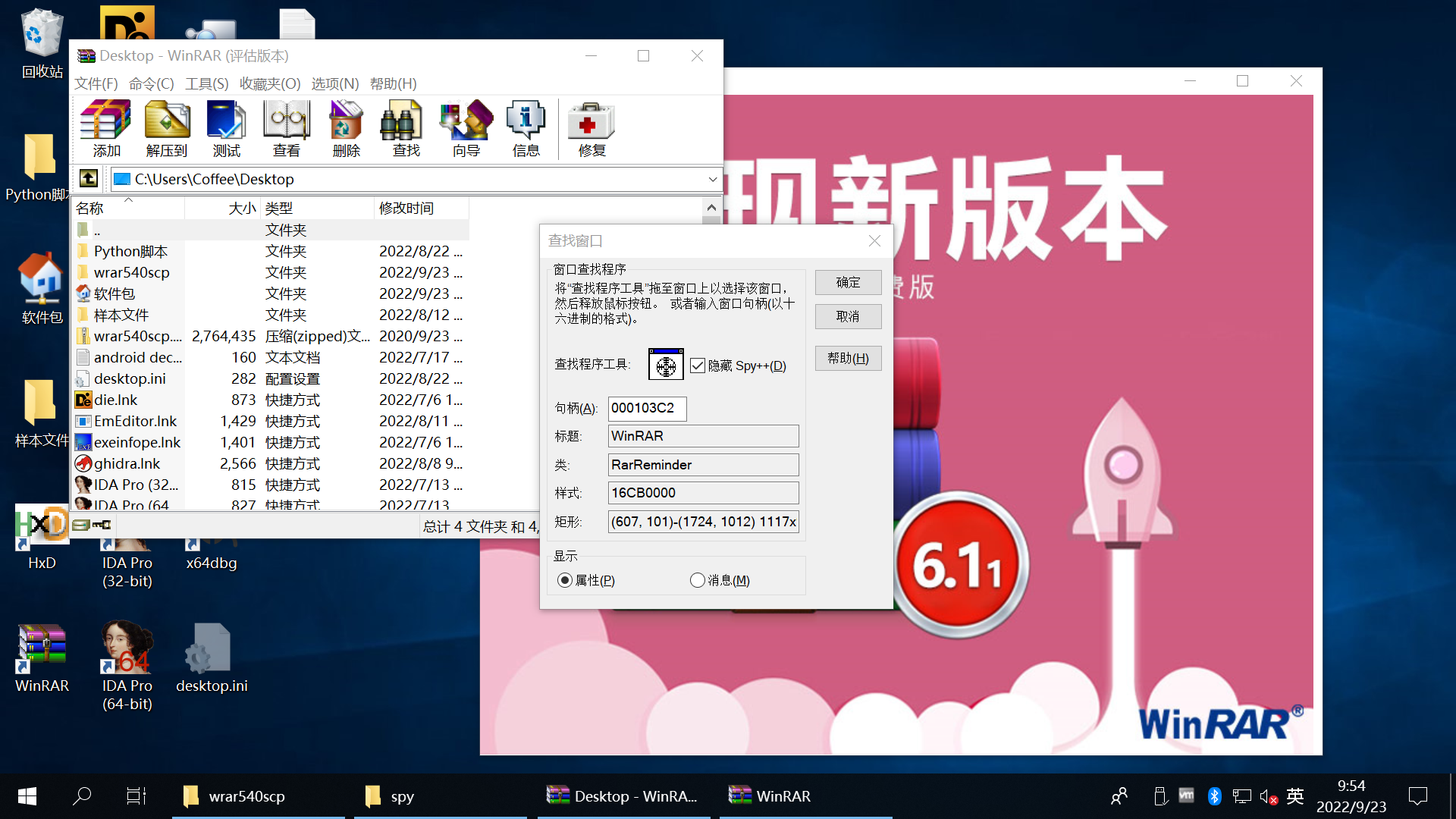Click the taskbar search icon
Image resolution: width=1456 pixels, height=819 pixels.
81,796
